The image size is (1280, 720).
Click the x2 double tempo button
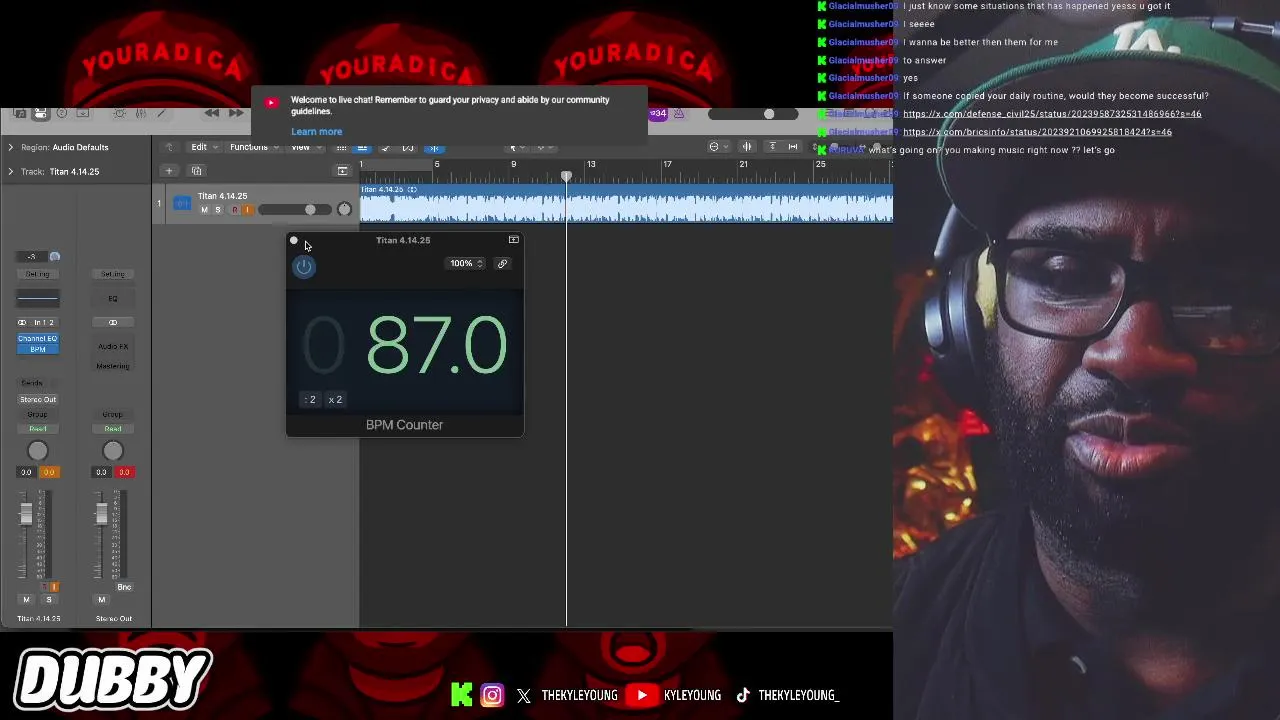[x=335, y=400]
